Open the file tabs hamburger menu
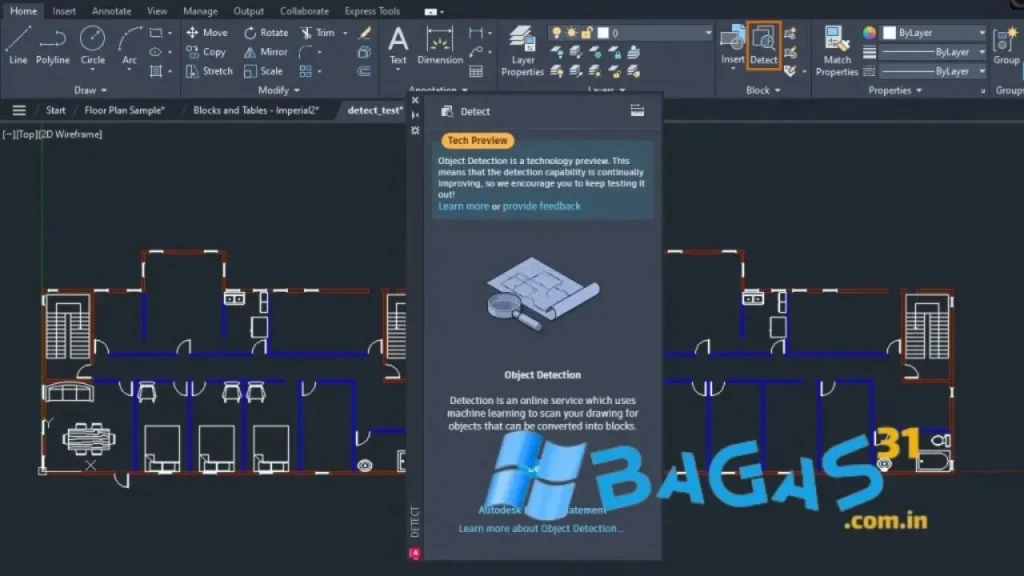This screenshot has width=1024, height=576. 19,110
